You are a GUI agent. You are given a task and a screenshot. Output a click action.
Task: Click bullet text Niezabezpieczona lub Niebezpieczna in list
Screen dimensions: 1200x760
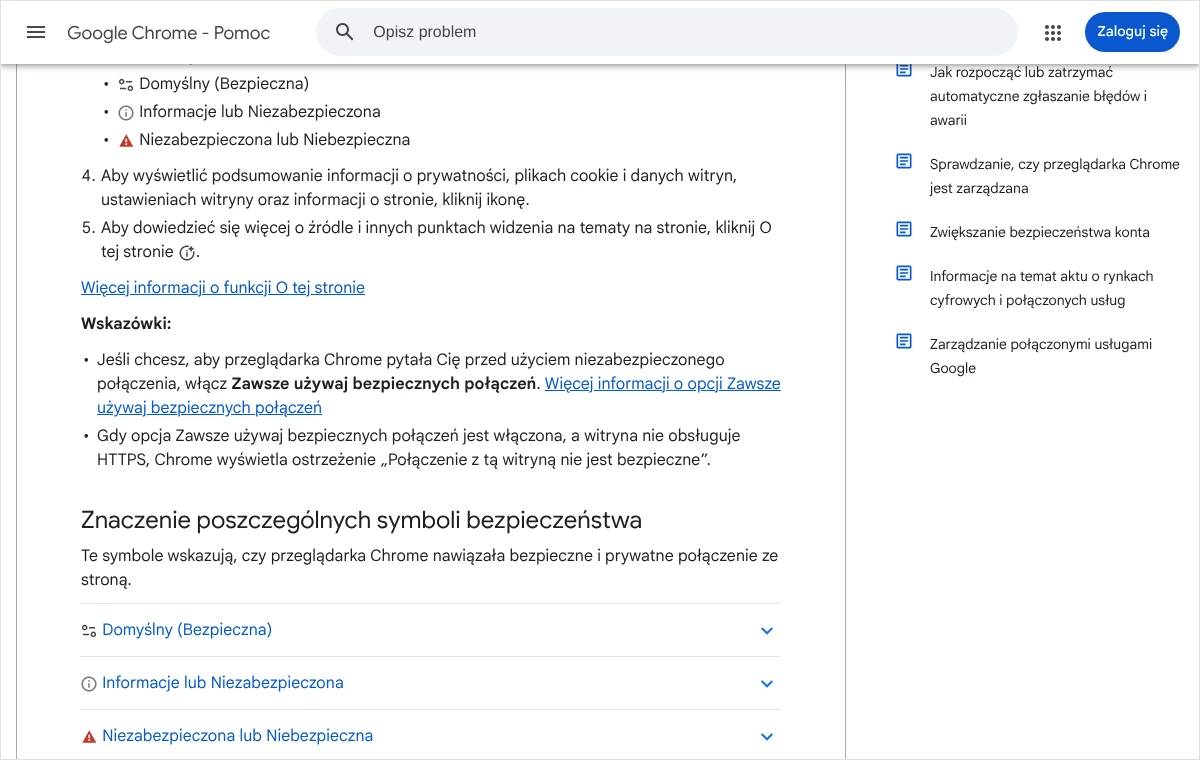[275, 140]
